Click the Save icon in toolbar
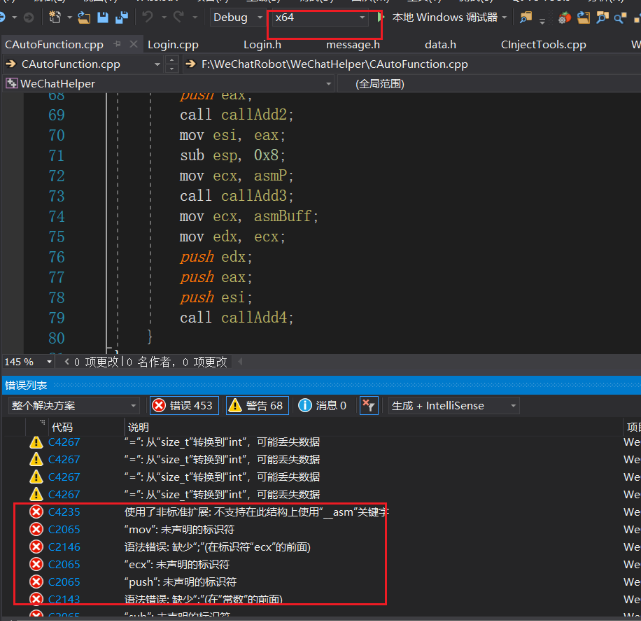Image resolution: width=641 pixels, height=621 pixels. 102,18
